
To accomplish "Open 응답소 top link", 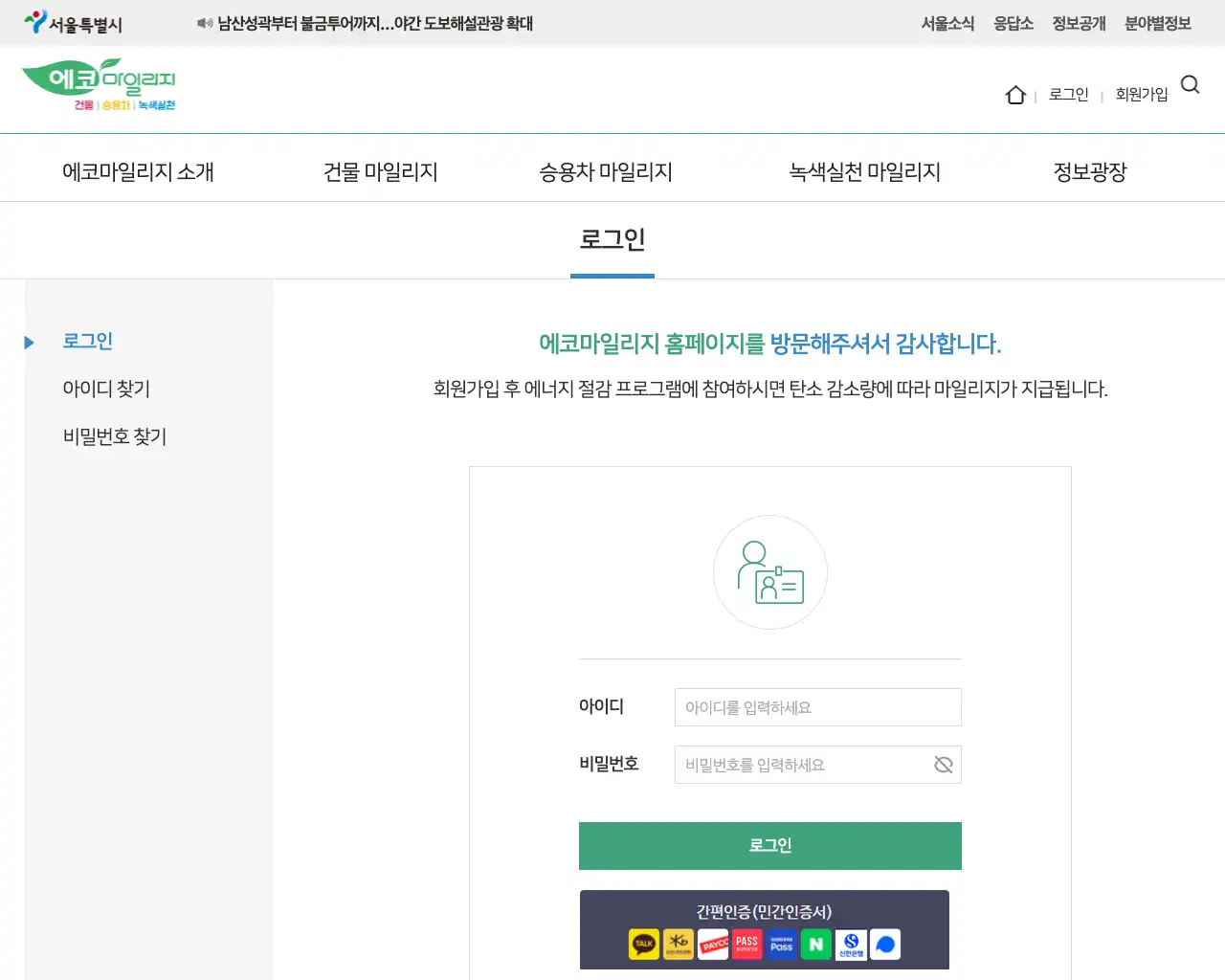I will 1013,23.
